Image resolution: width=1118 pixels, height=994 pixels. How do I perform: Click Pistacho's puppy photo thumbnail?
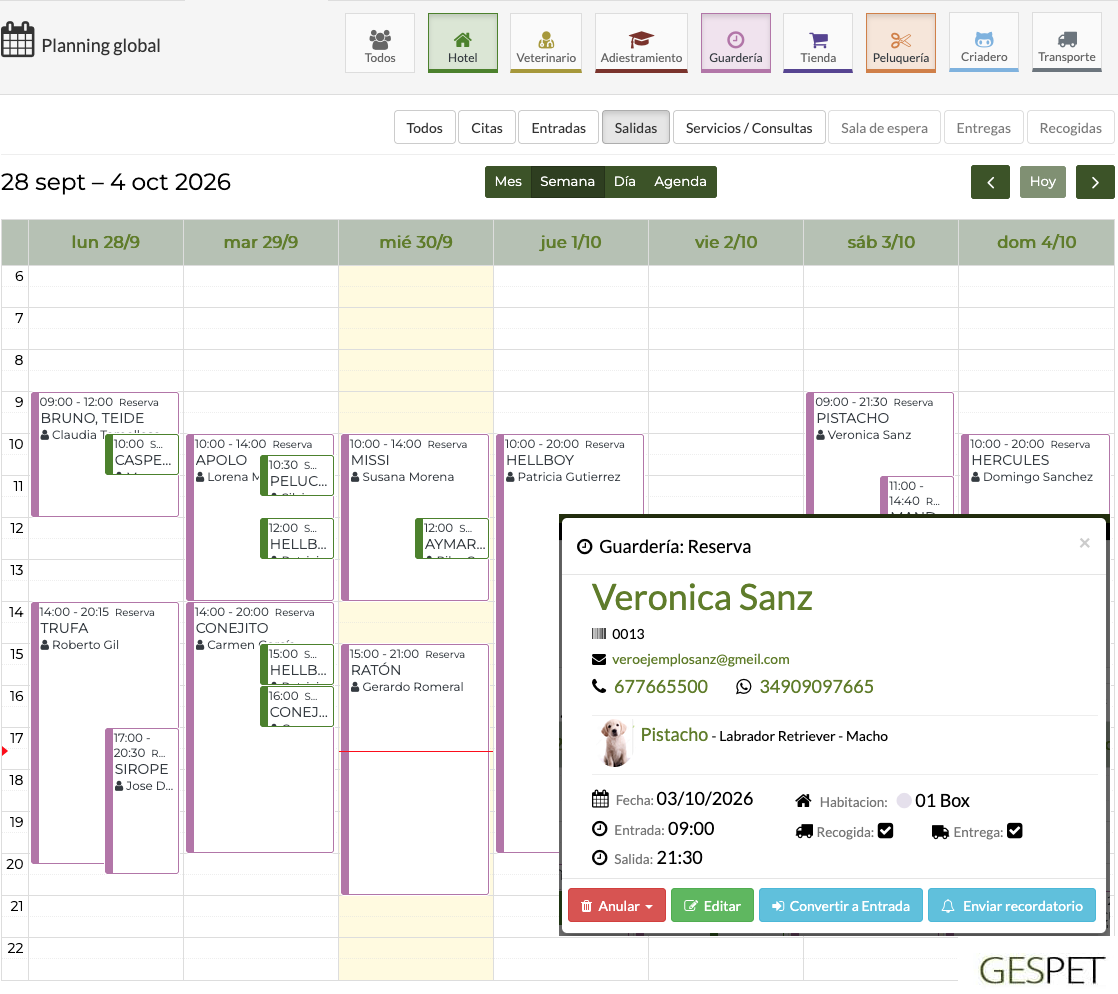click(614, 742)
